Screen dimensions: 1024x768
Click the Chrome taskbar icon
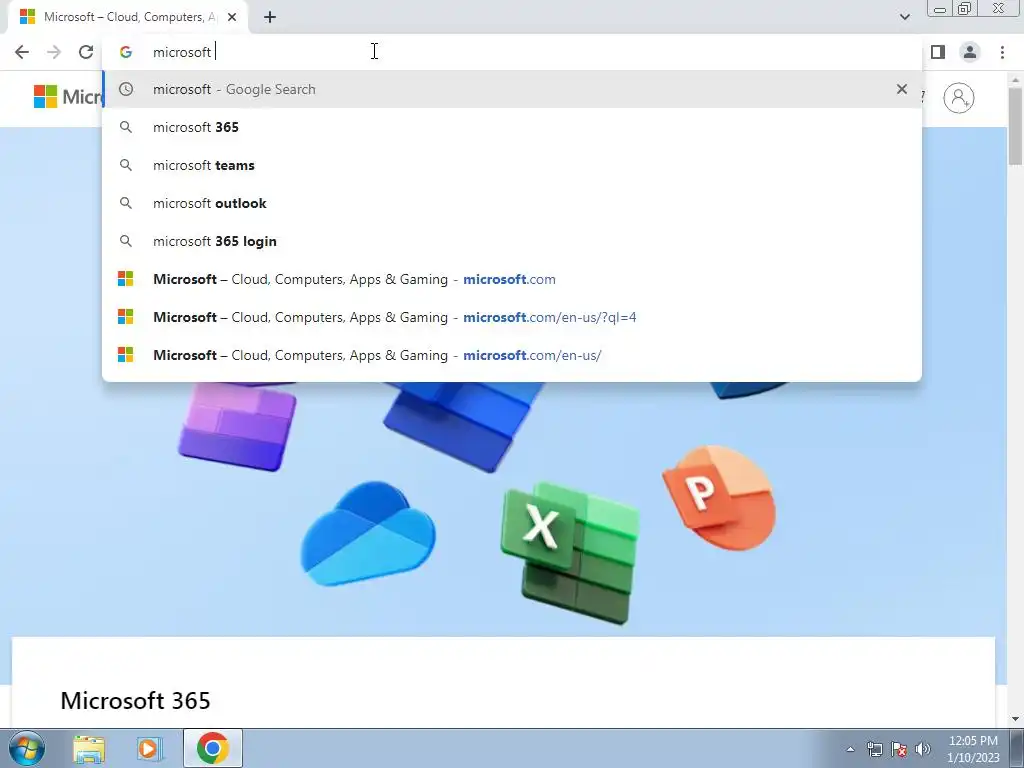pos(212,748)
